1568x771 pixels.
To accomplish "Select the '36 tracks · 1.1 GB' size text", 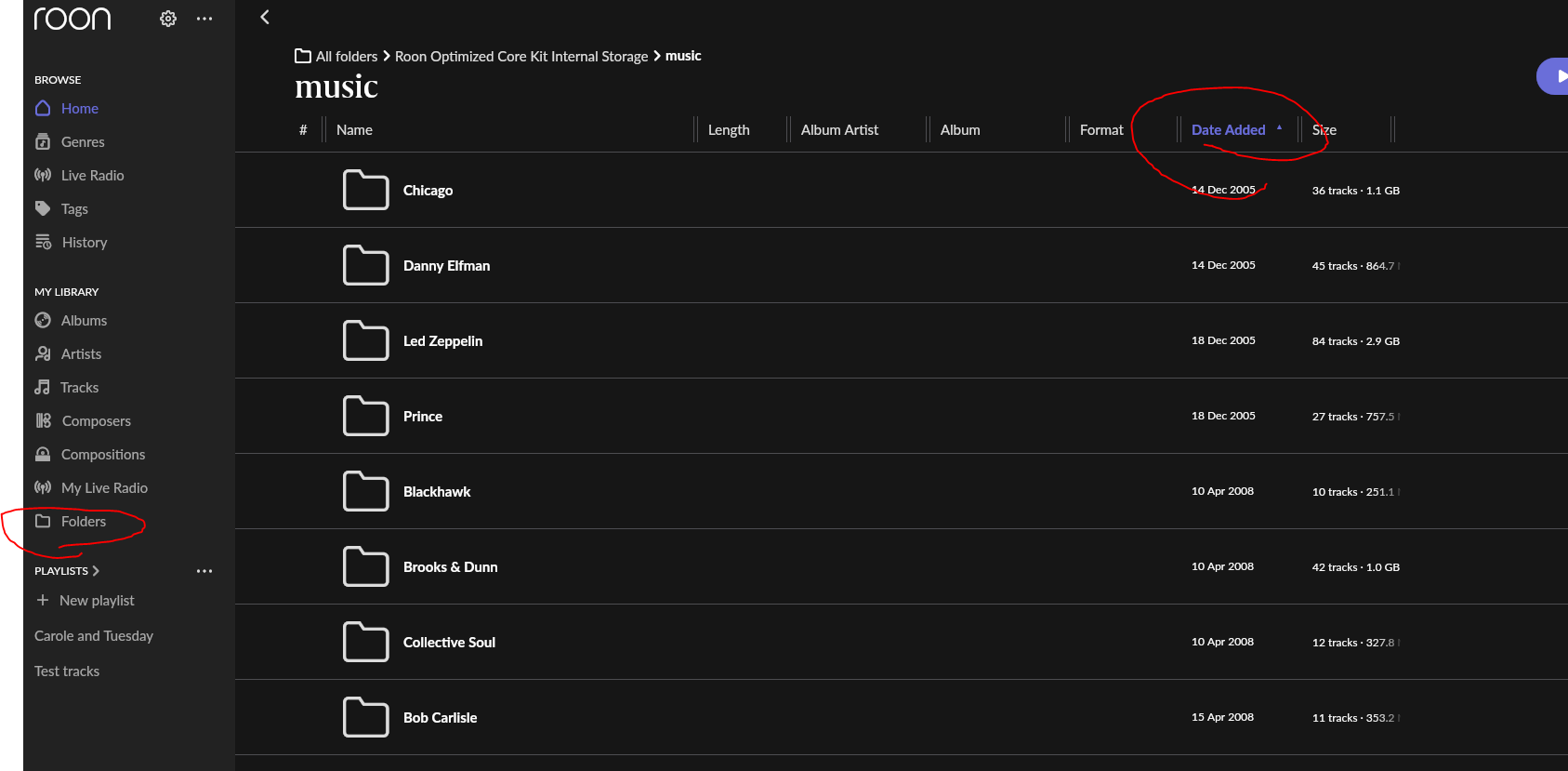I will pos(1356,191).
